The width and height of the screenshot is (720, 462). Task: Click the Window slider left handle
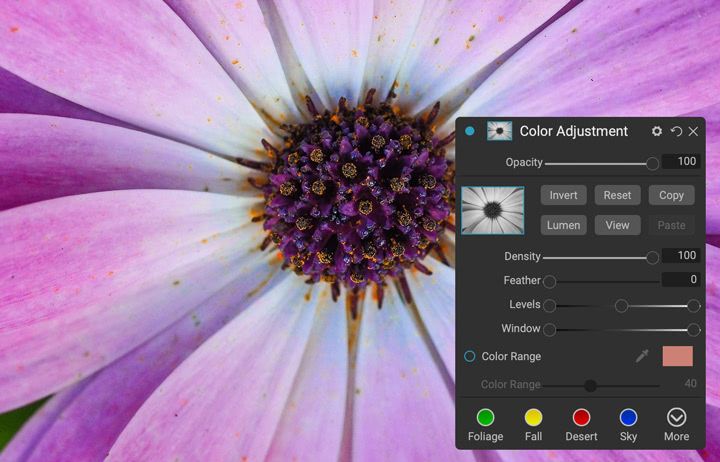click(x=550, y=330)
